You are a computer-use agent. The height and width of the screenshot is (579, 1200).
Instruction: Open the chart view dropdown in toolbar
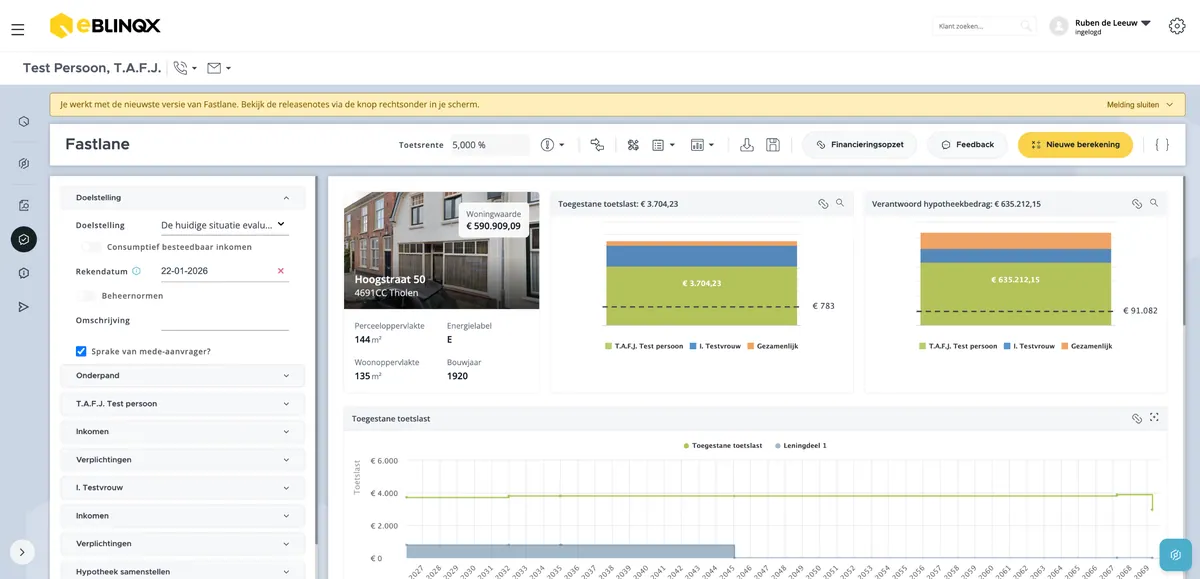click(x=702, y=145)
